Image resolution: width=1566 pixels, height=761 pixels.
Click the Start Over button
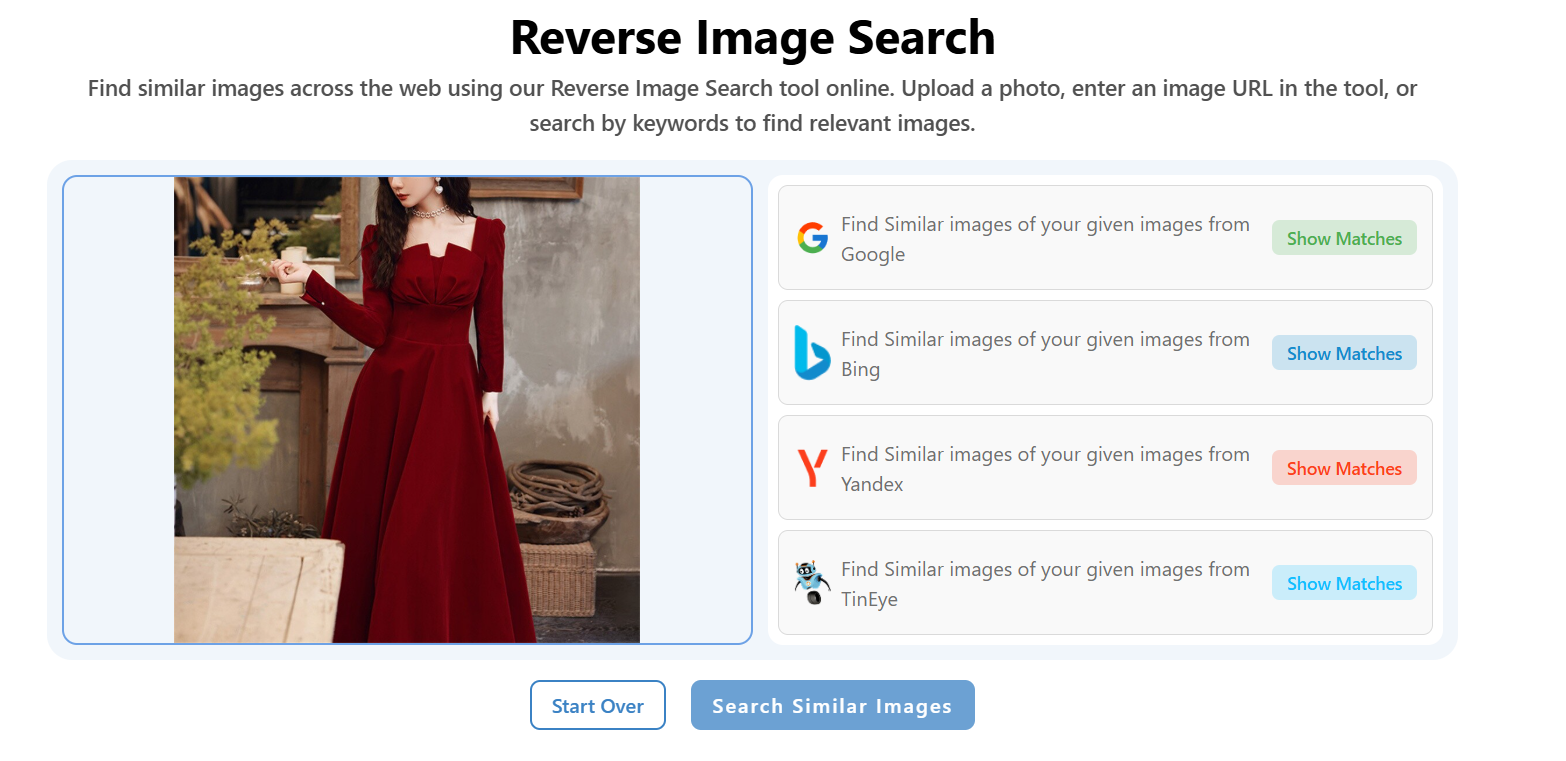click(x=598, y=705)
